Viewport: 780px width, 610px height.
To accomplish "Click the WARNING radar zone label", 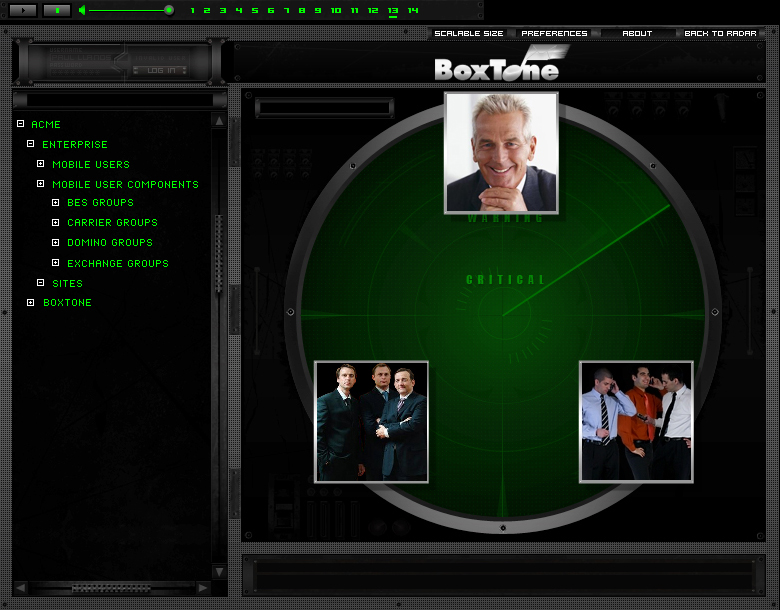I will [x=505, y=218].
